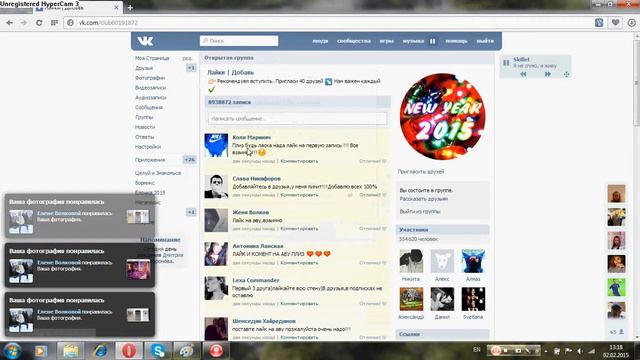The width and height of the screenshot is (640, 360).
Task: Open Коля Маринин's Nike avatar
Action: pyautogui.click(x=216, y=145)
